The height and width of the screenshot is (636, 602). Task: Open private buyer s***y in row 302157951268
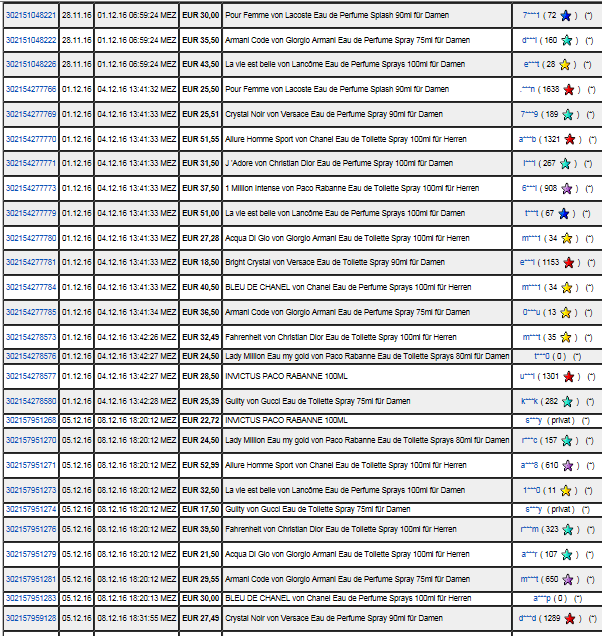click(533, 421)
